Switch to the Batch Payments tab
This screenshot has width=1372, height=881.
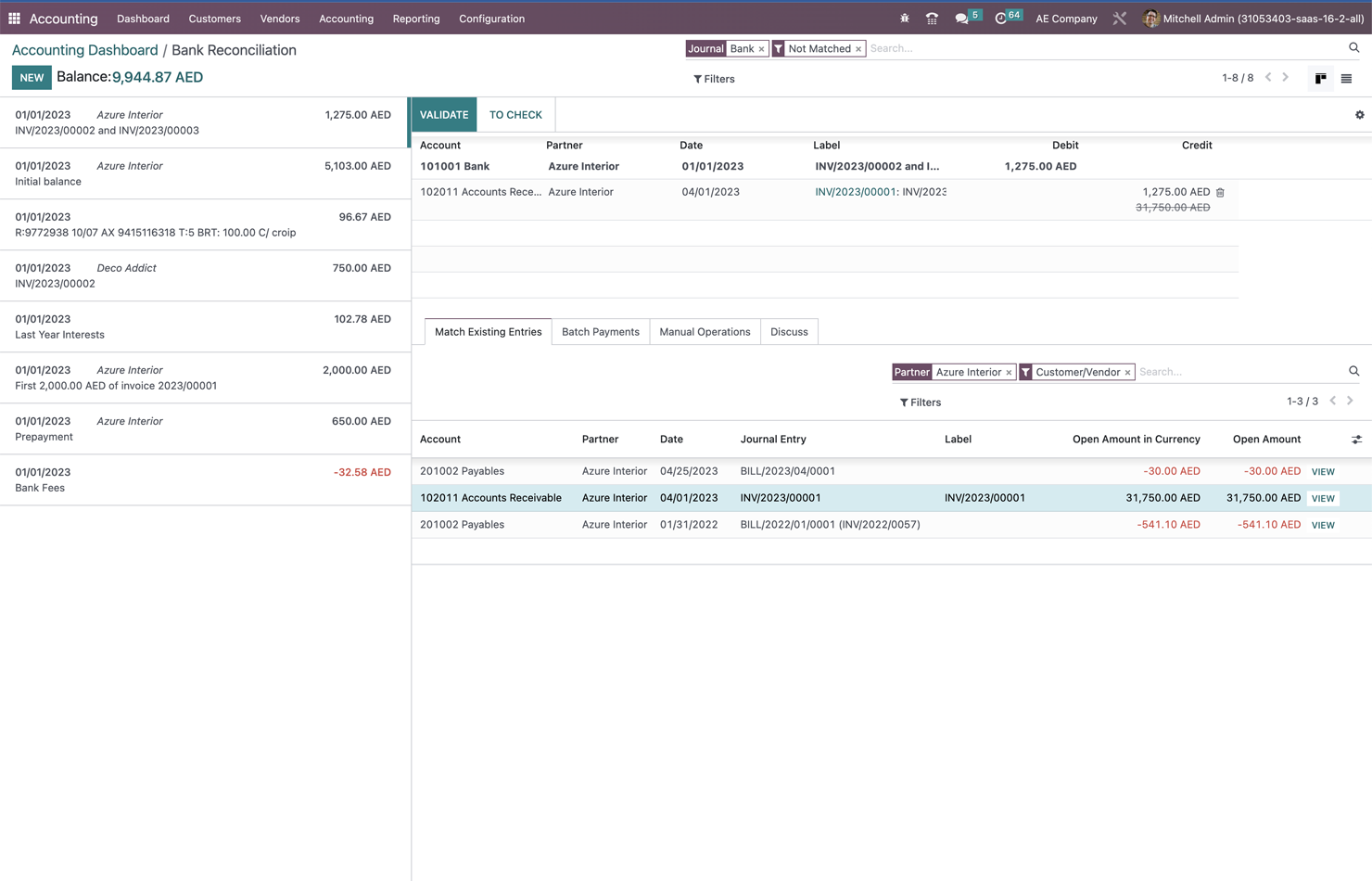click(x=600, y=331)
